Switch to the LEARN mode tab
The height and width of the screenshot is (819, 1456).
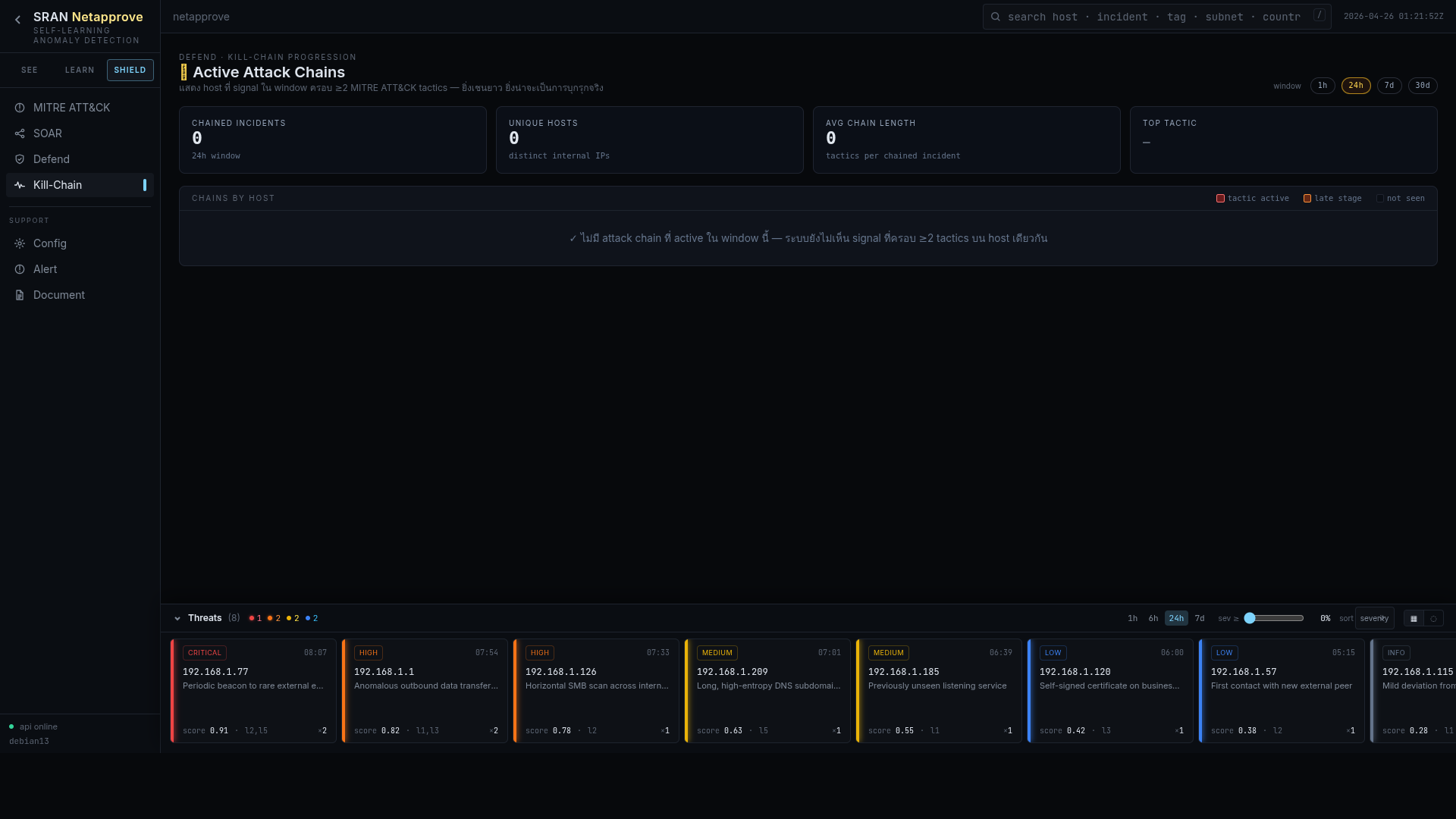tap(80, 70)
